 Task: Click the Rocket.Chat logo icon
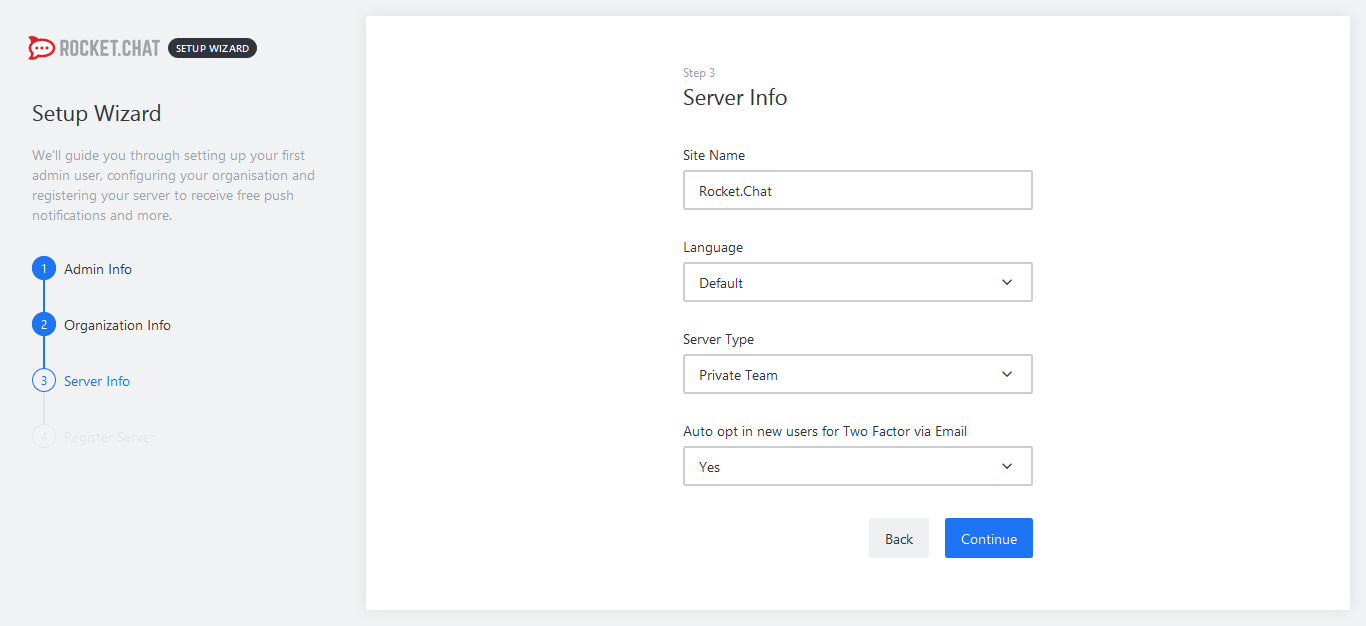(41, 48)
